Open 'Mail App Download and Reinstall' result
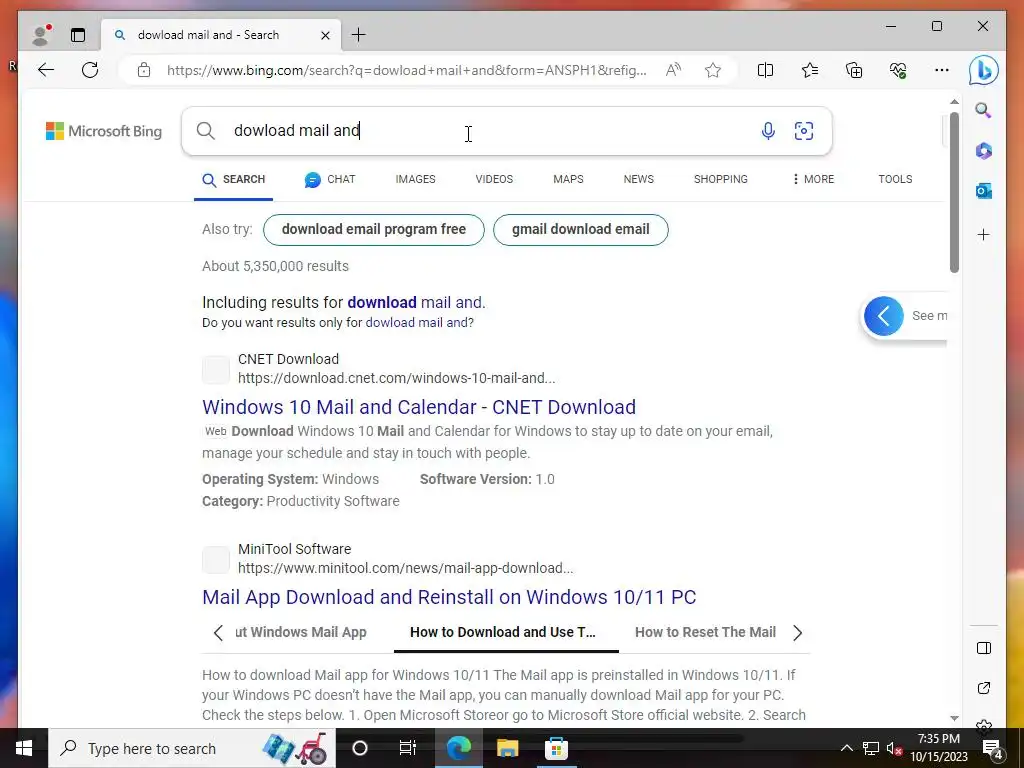The image size is (1024, 768). (x=449, y=597)
